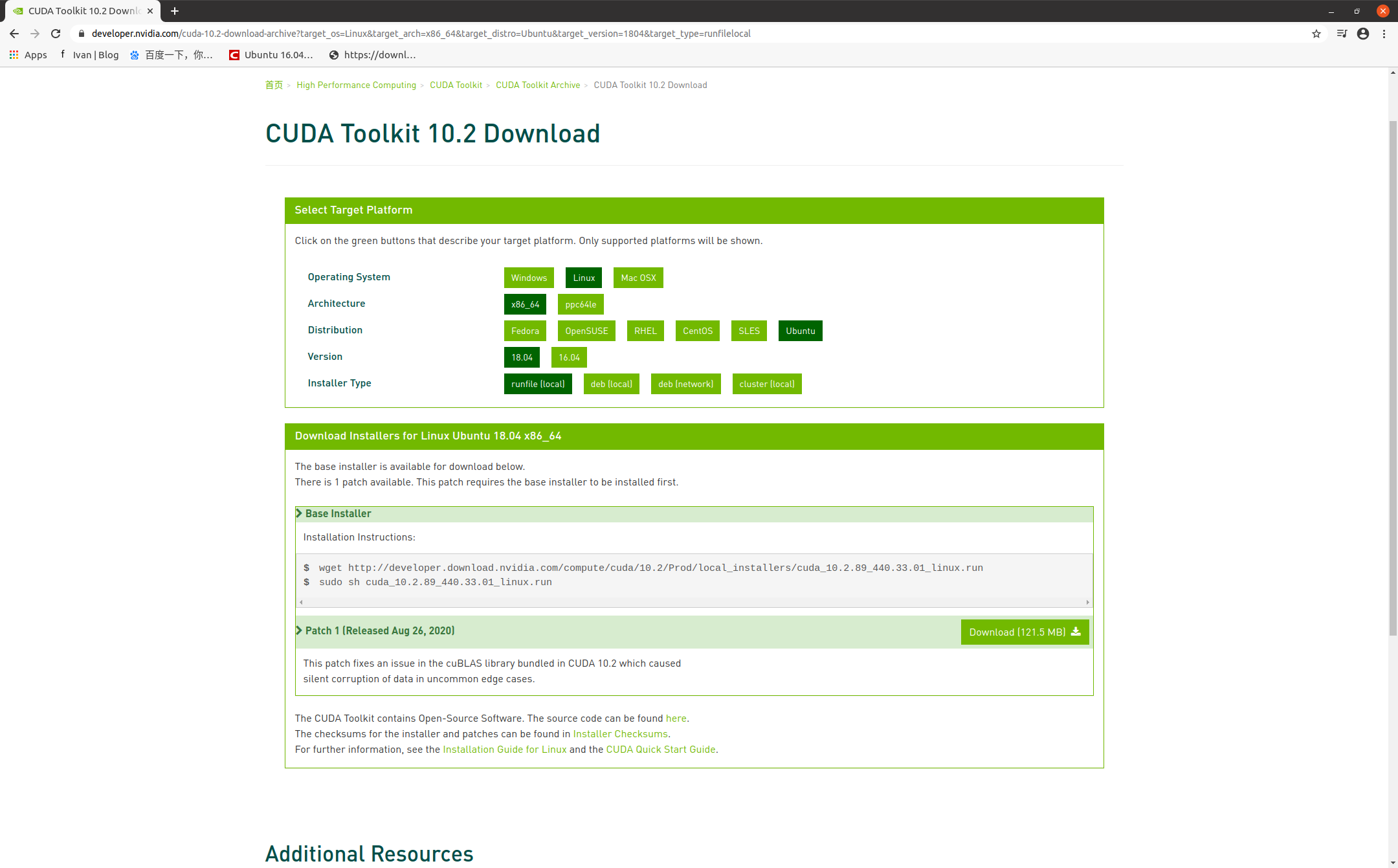Screen dimensions: 1398x868
Task: Open the https://downl... bookmark
Action: pyautogui.click(x=372, y=55)
